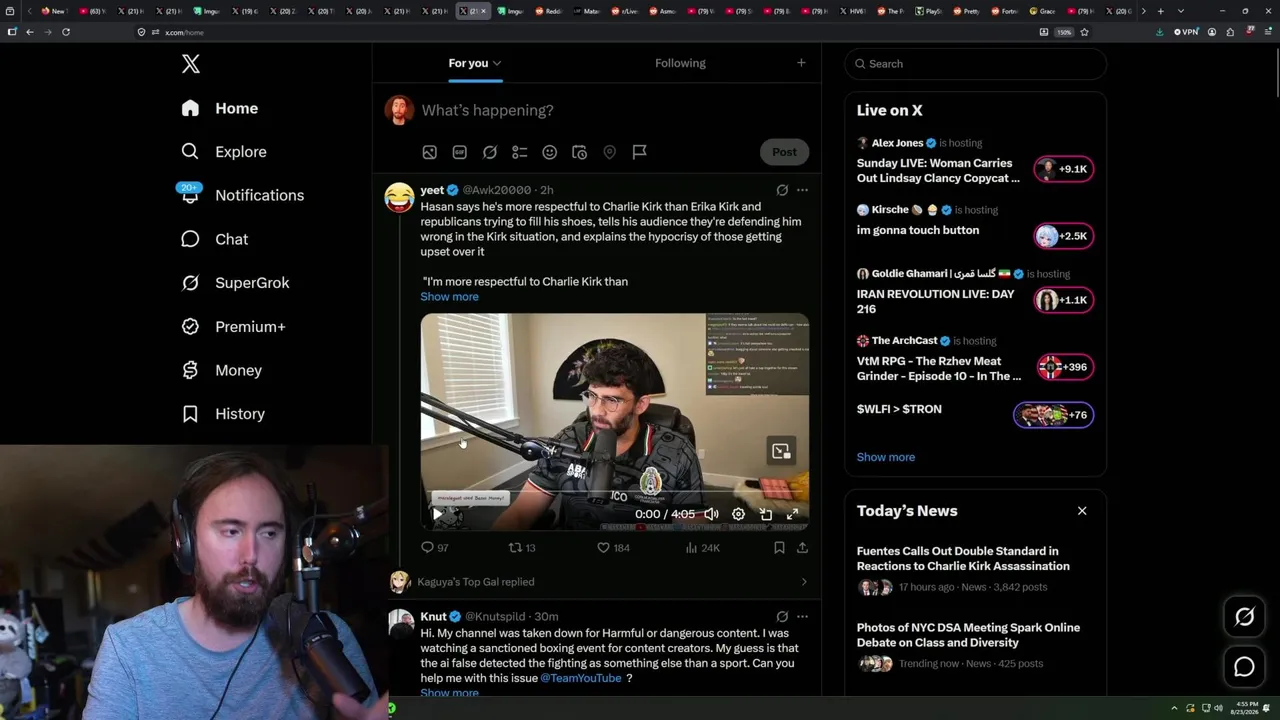Enter fullscreen on the video

(792, 514)
